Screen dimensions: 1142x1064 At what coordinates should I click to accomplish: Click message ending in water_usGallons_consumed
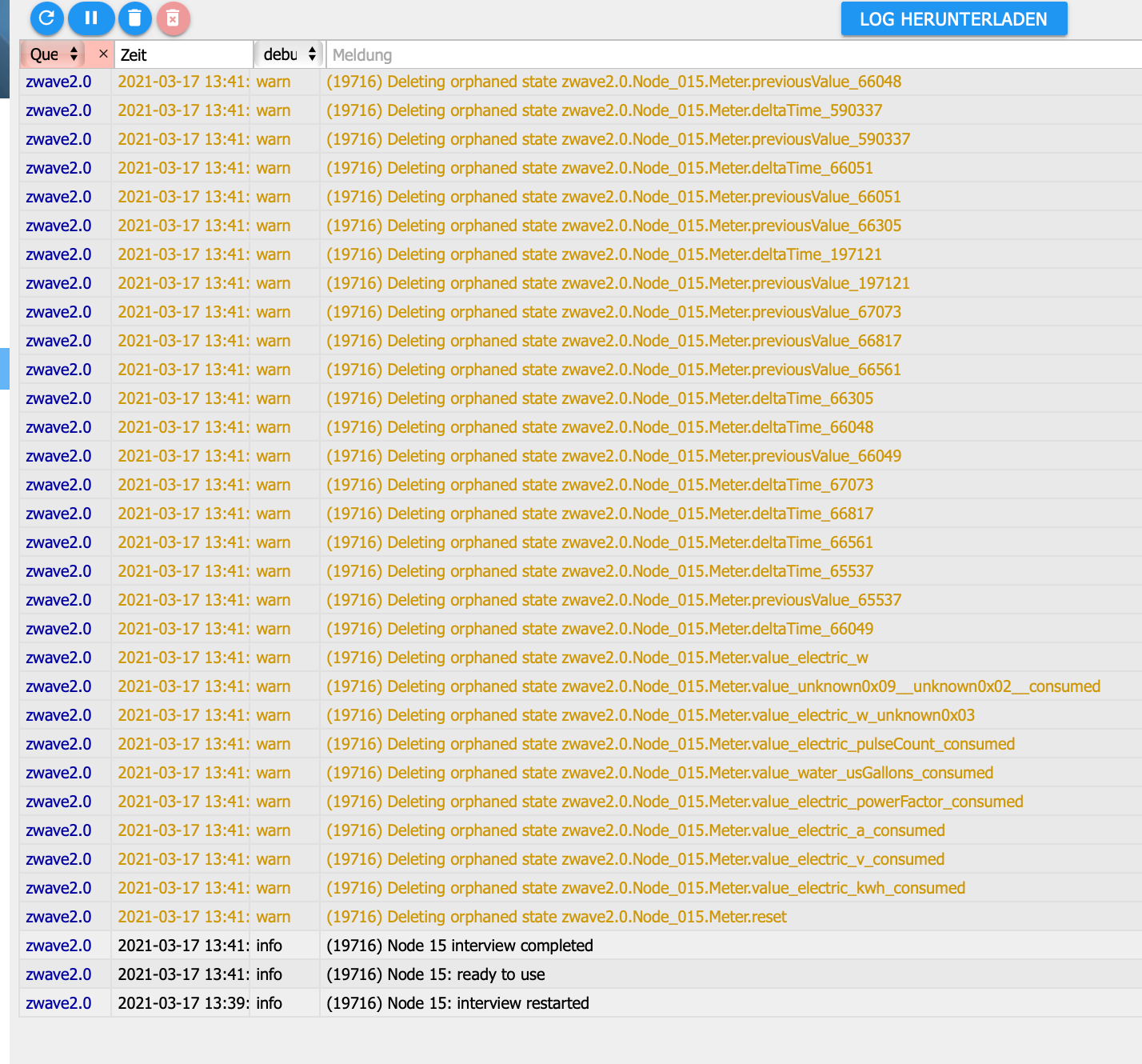click(x=660, y=773)
